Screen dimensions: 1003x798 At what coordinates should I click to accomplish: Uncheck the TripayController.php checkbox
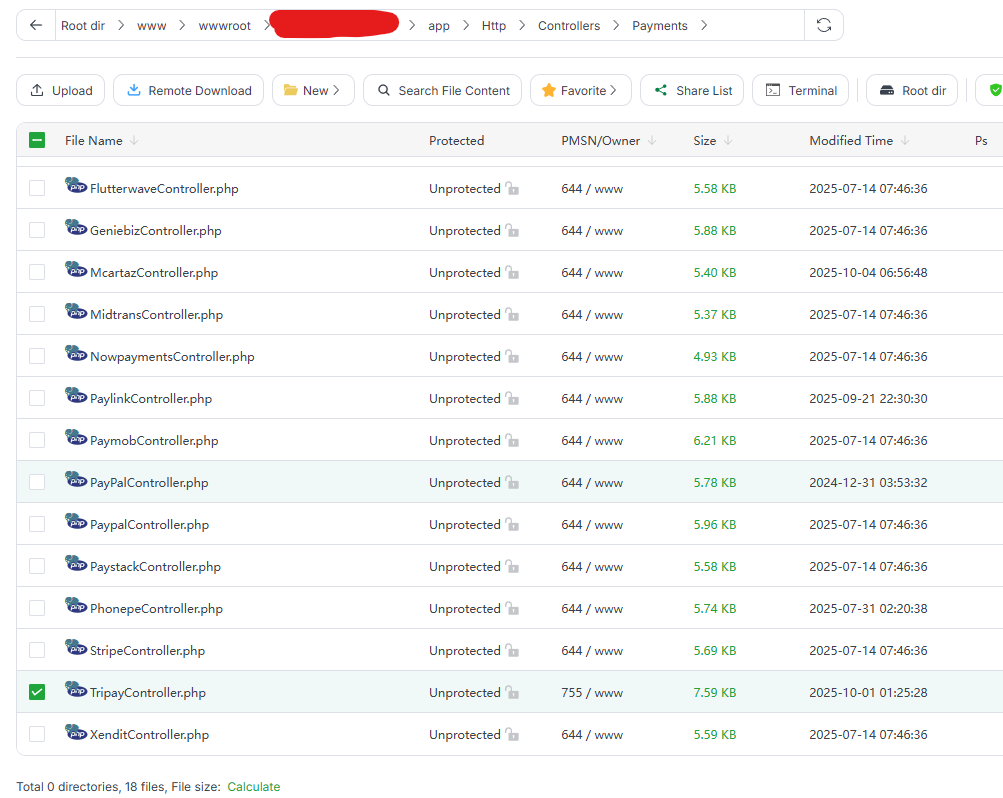click(37, 692)
